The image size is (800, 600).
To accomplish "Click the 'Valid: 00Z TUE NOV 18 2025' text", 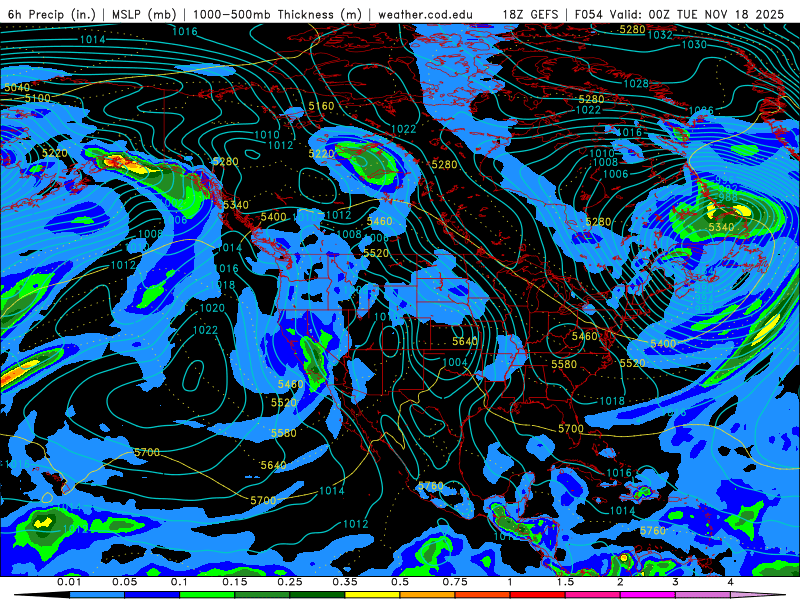I will tap(699, 14).
